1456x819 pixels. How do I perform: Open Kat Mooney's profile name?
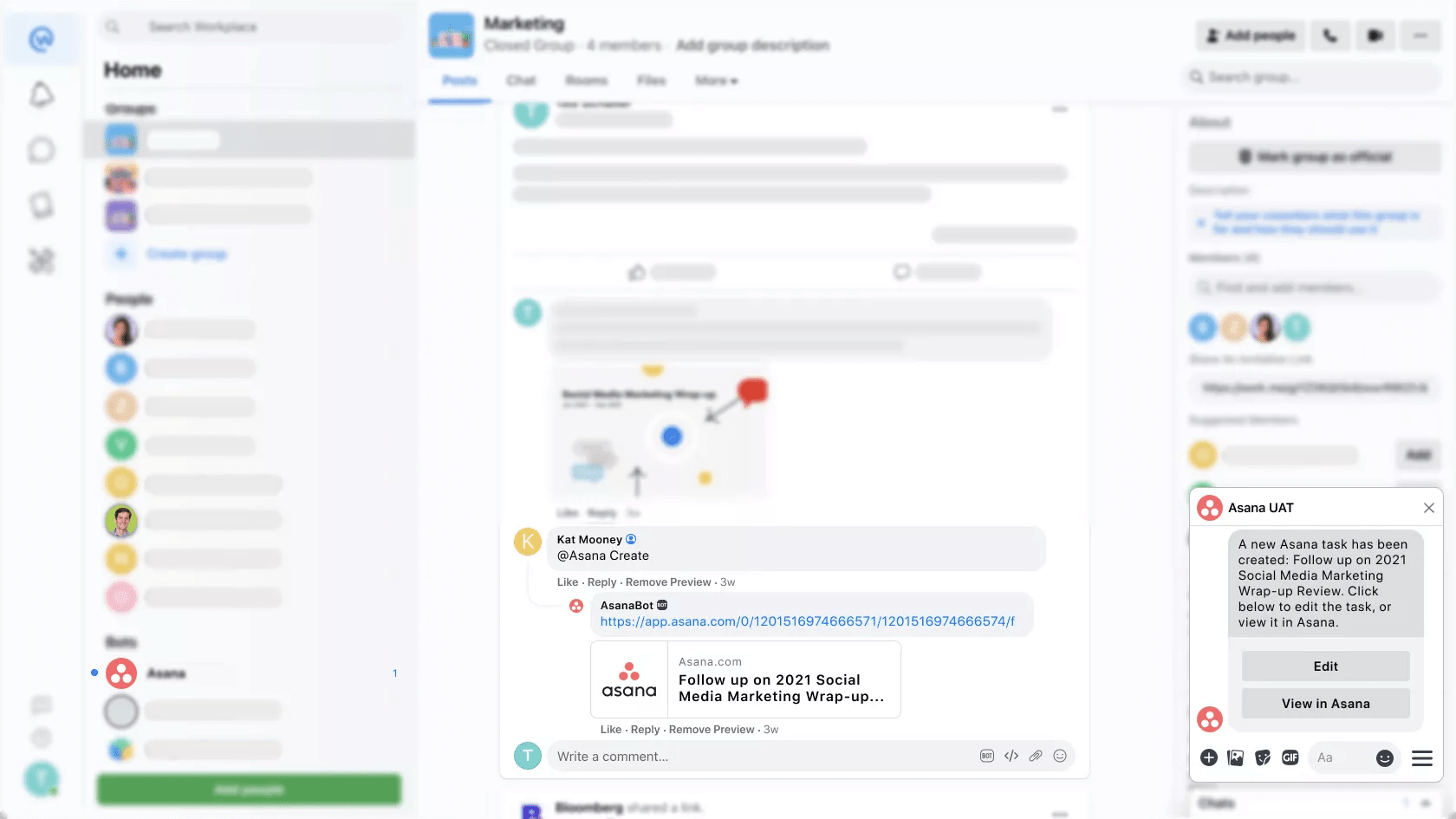(589, 539)
